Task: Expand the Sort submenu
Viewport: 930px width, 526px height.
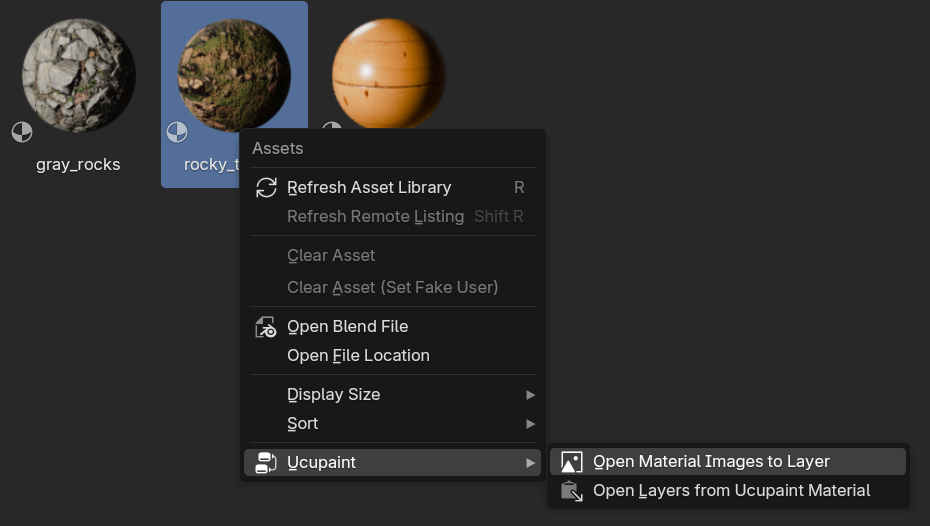Action: coord(393,424)
